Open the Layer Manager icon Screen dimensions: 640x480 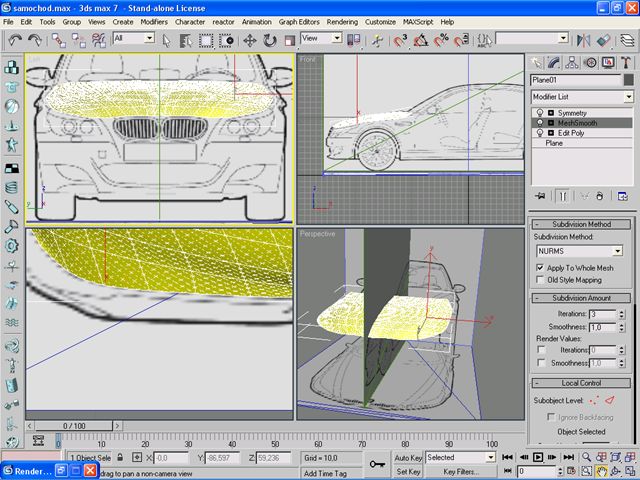click(x=627, y=40)
